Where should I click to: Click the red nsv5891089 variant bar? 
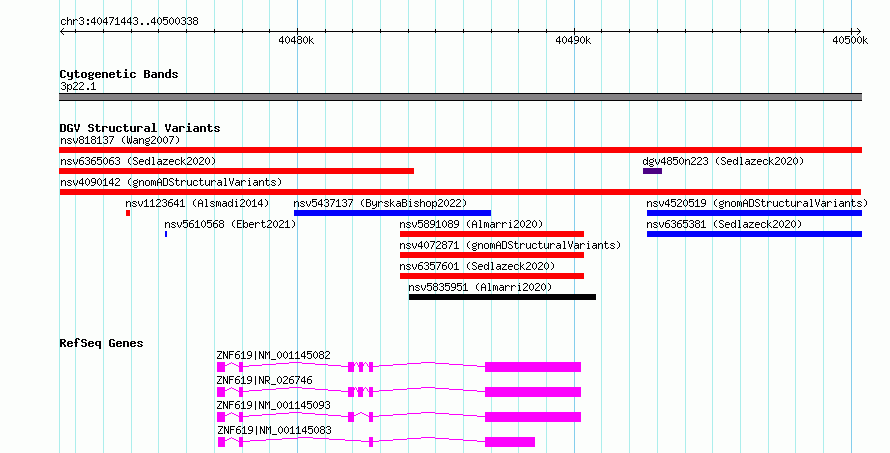coord(492,234)
